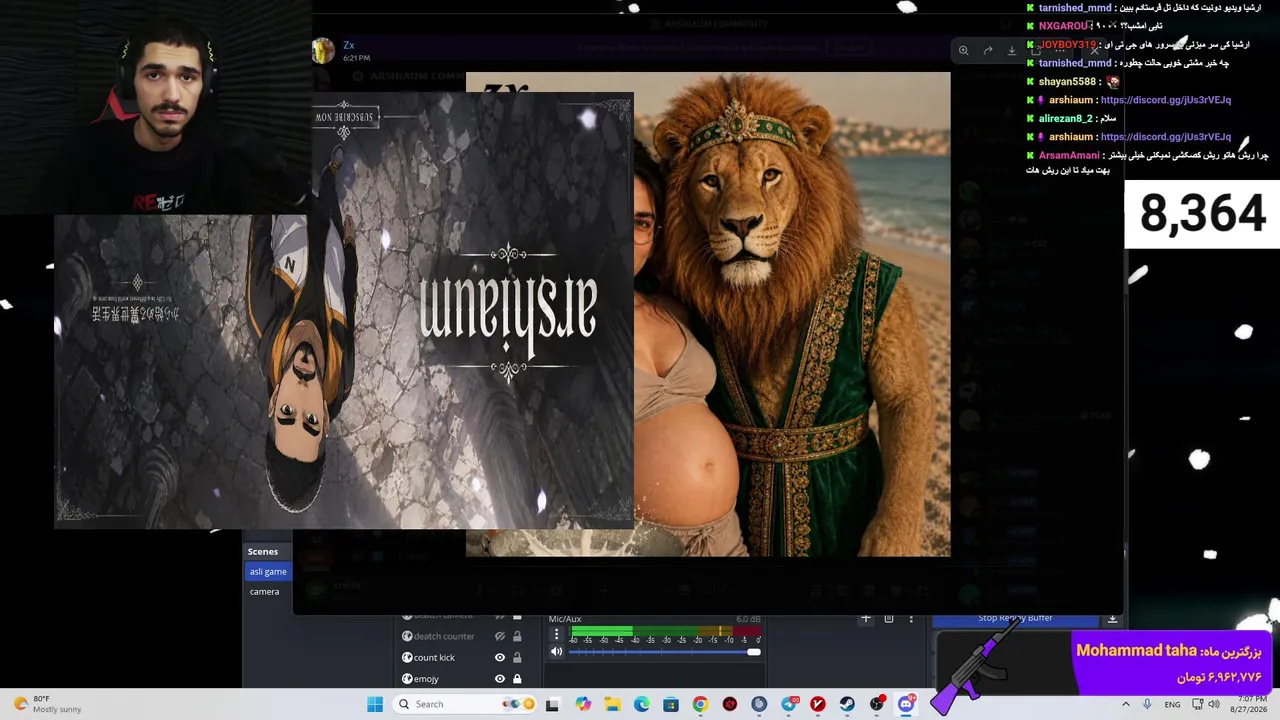Viewport: 1280px width, 720px height.
Task: Save the replay using the download icon
Action: 1112,619
